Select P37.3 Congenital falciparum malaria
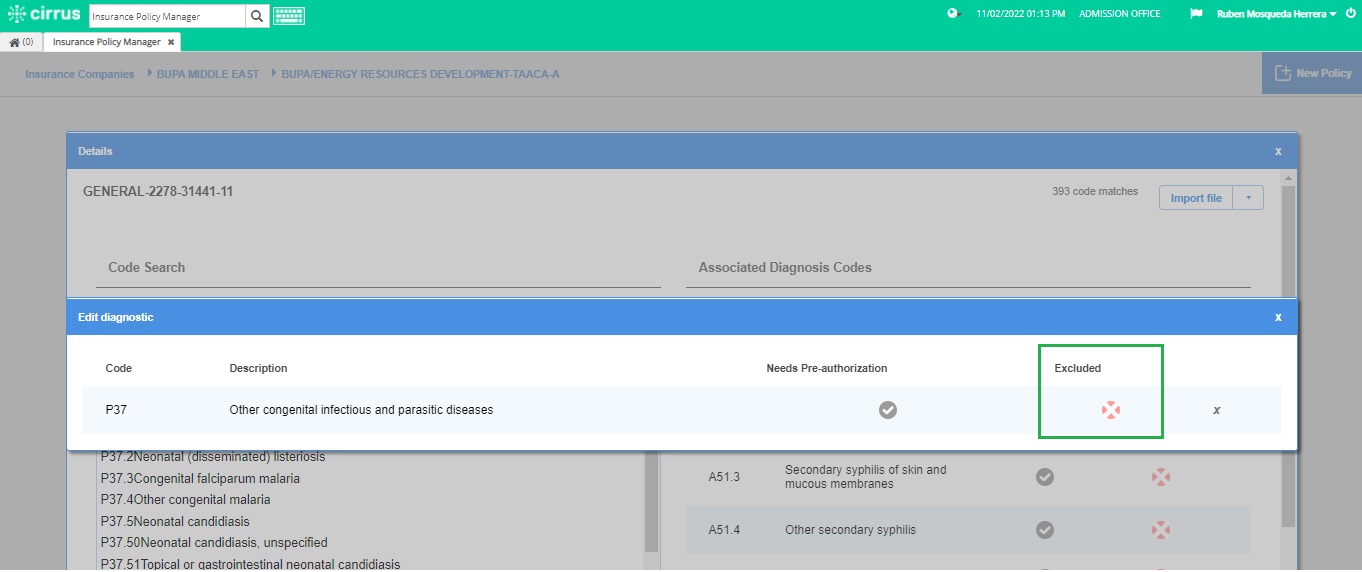 (200, 479)
